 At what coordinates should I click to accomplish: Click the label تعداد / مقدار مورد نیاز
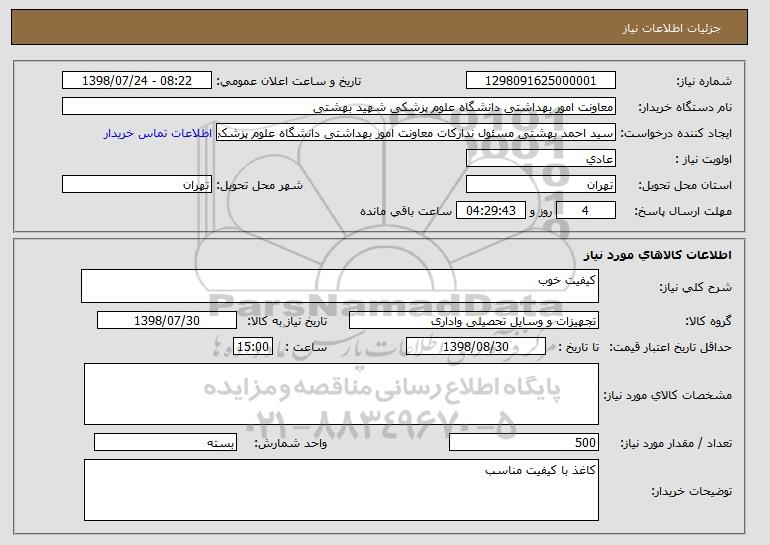point(676,443)
